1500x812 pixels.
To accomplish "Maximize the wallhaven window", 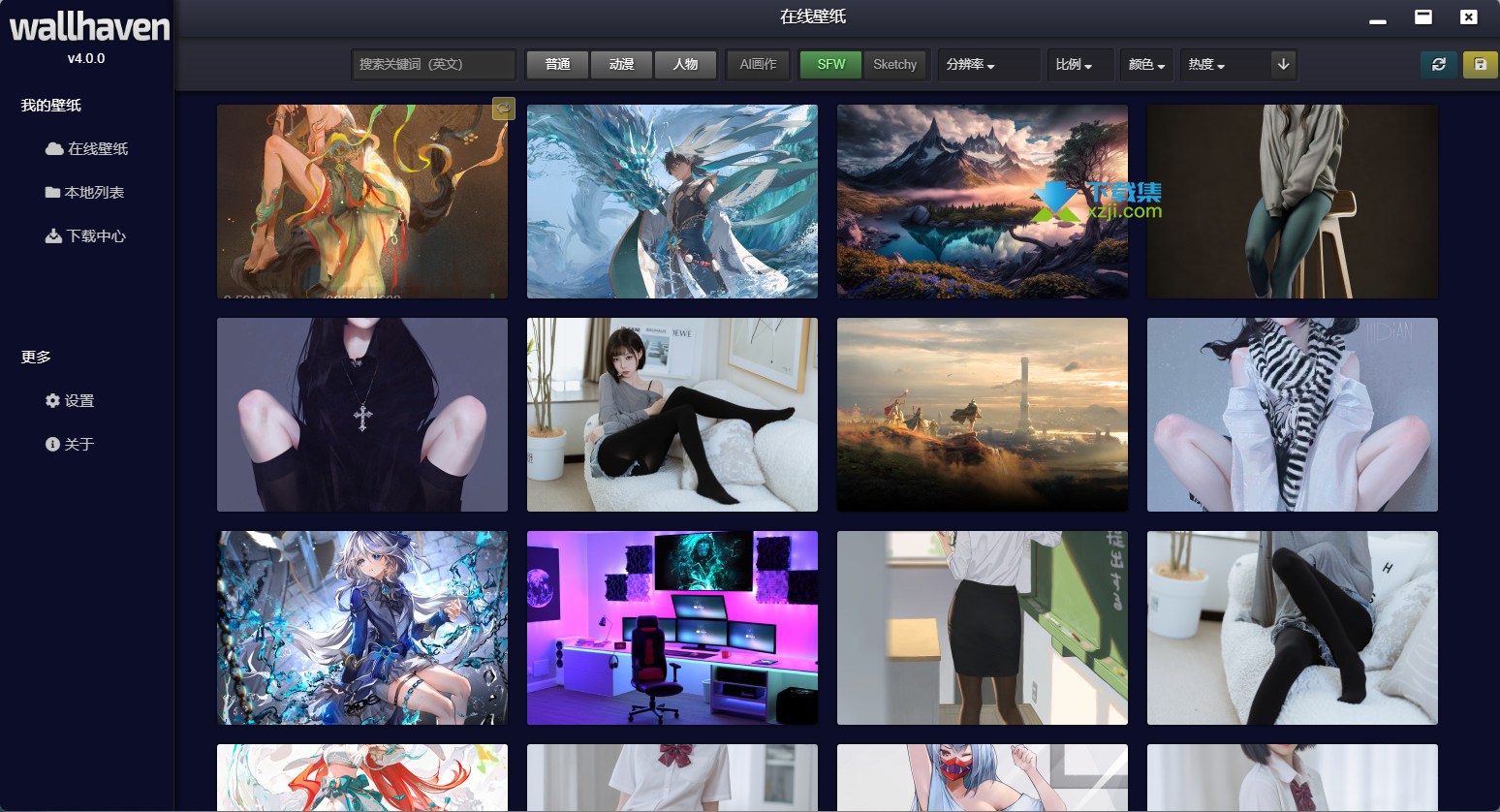I will coord(1423,16).
